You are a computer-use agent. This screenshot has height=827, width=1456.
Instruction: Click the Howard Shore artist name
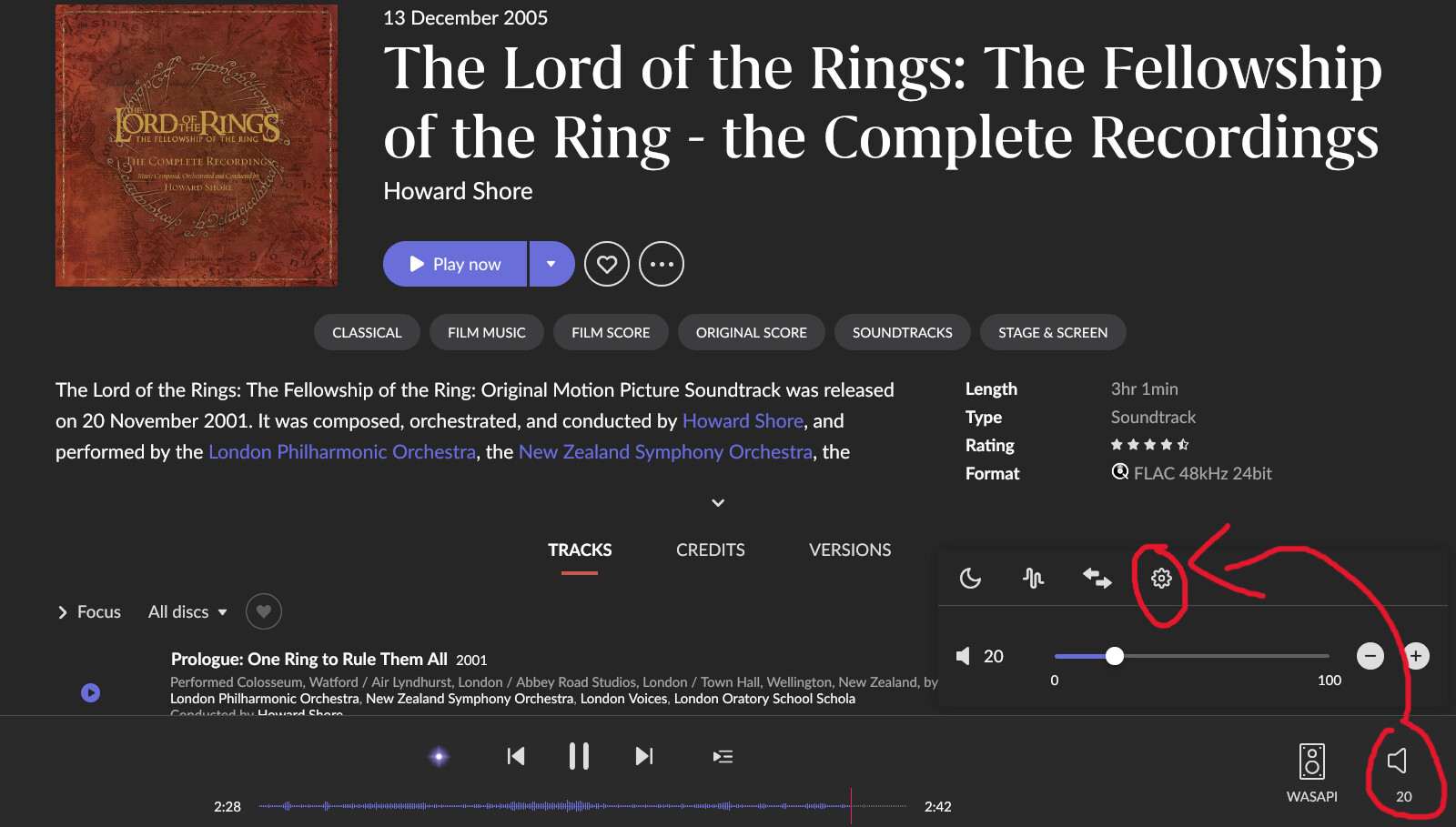[x=458, y=191]
